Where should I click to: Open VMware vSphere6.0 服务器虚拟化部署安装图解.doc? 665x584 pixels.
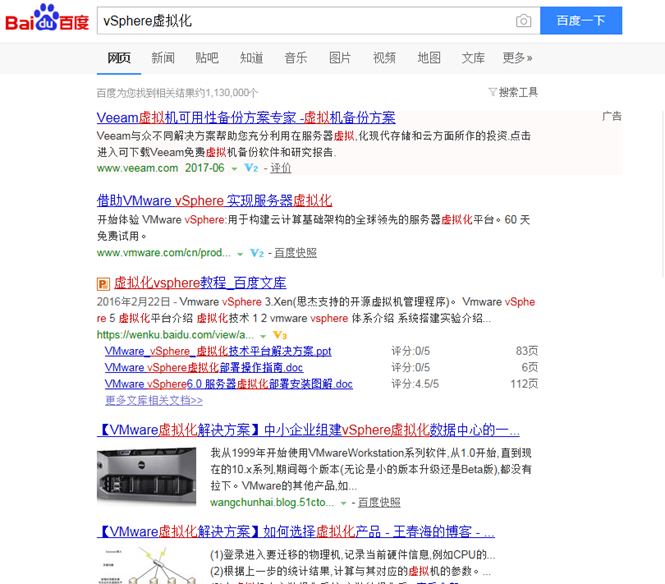229,384
